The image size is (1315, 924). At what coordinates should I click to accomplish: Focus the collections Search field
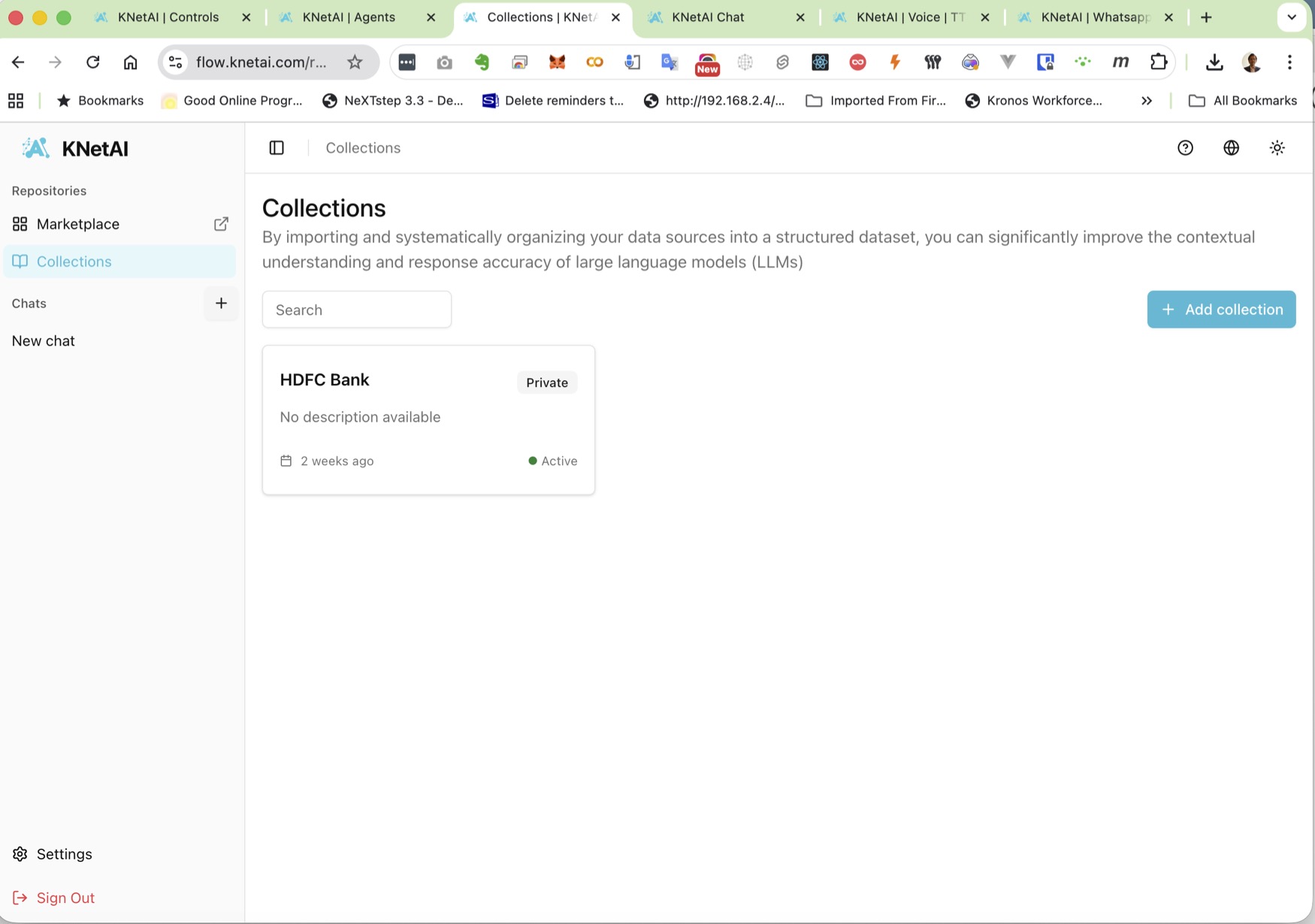click(x=357, y=310)
